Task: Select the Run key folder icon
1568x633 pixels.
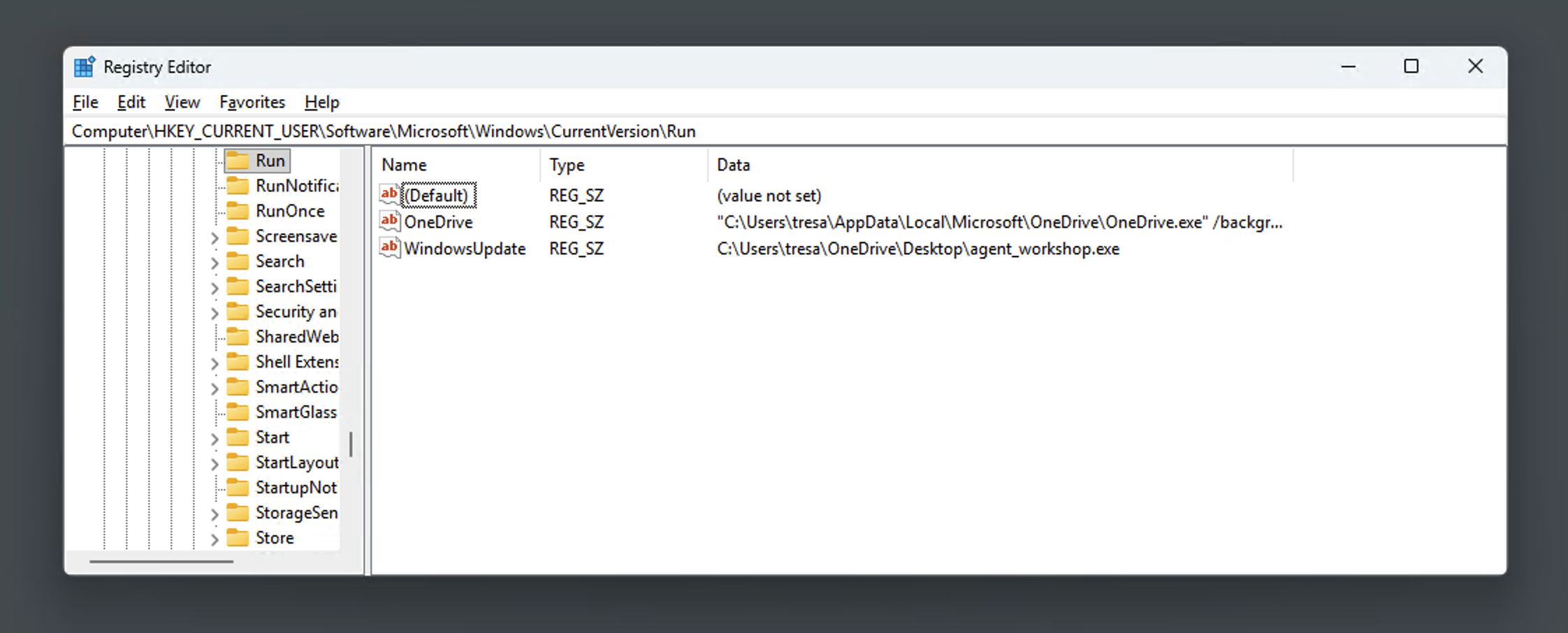Action: click(x=238, y=161)
